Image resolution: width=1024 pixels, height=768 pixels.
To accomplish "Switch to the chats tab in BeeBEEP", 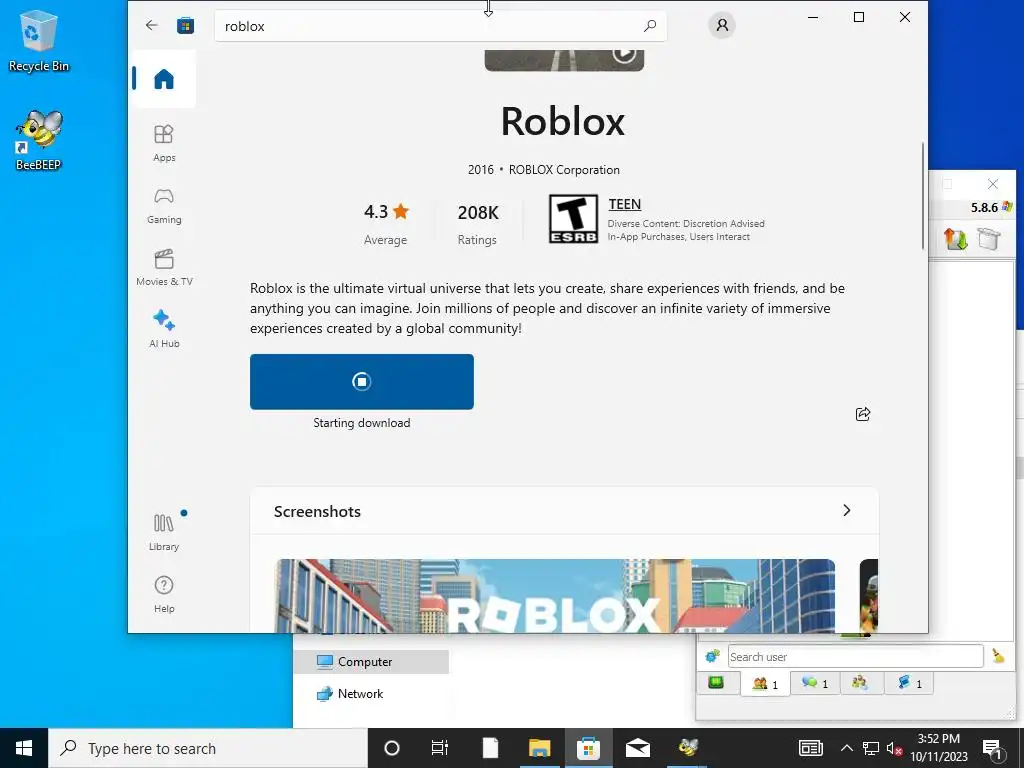I will (814, 683).
